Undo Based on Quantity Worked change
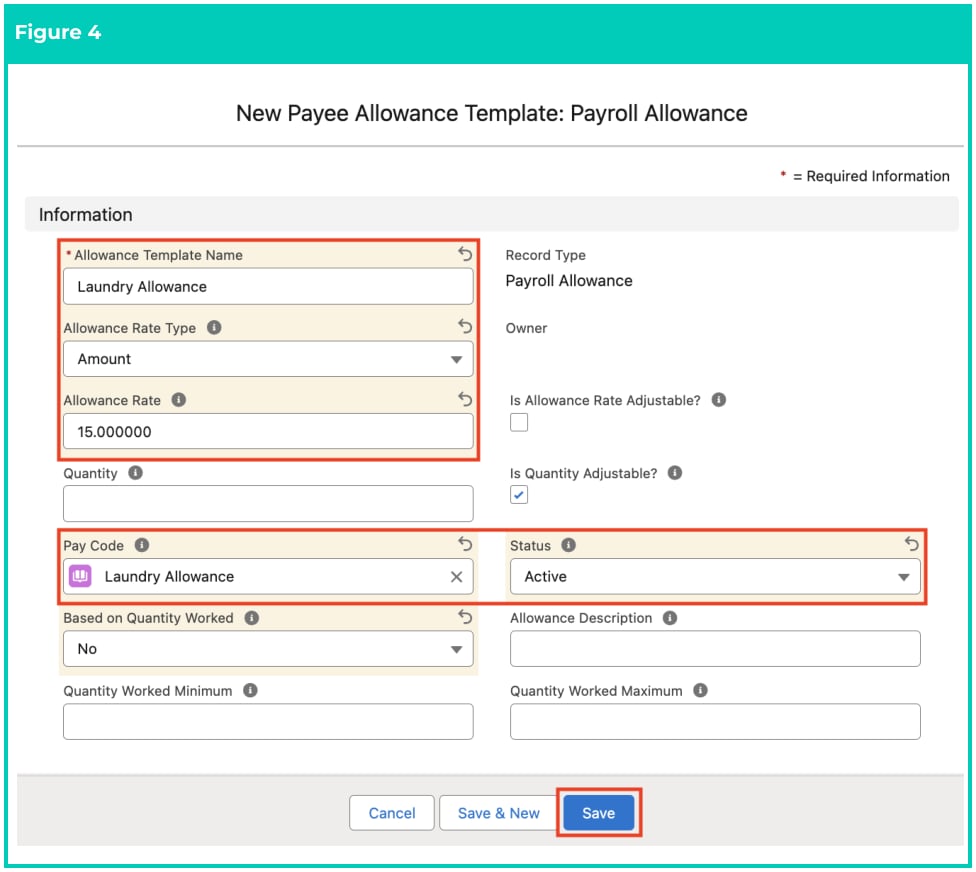 465,617
